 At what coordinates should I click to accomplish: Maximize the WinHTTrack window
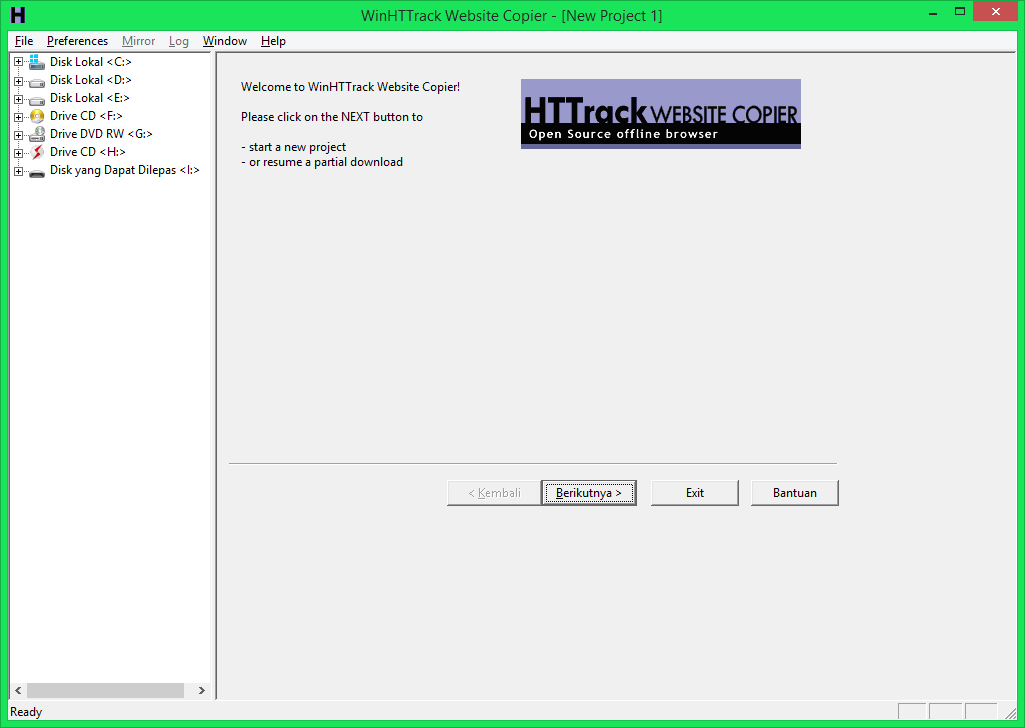pyautogui.click(x=960, y=11)
